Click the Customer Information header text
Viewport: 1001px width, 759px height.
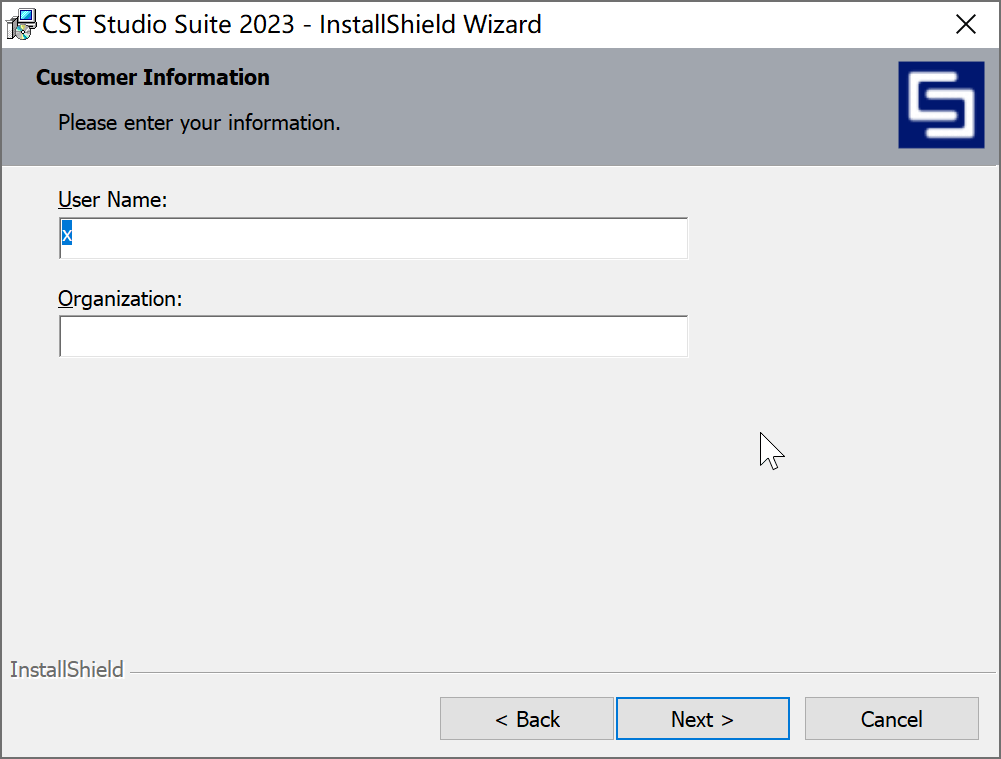(x=152, y=77)
